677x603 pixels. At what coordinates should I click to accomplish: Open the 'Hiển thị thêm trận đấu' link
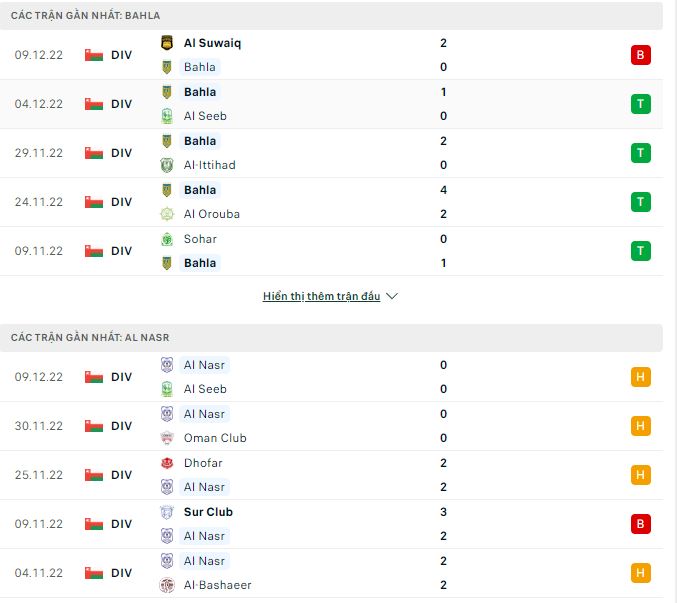[x=321, y=297]
